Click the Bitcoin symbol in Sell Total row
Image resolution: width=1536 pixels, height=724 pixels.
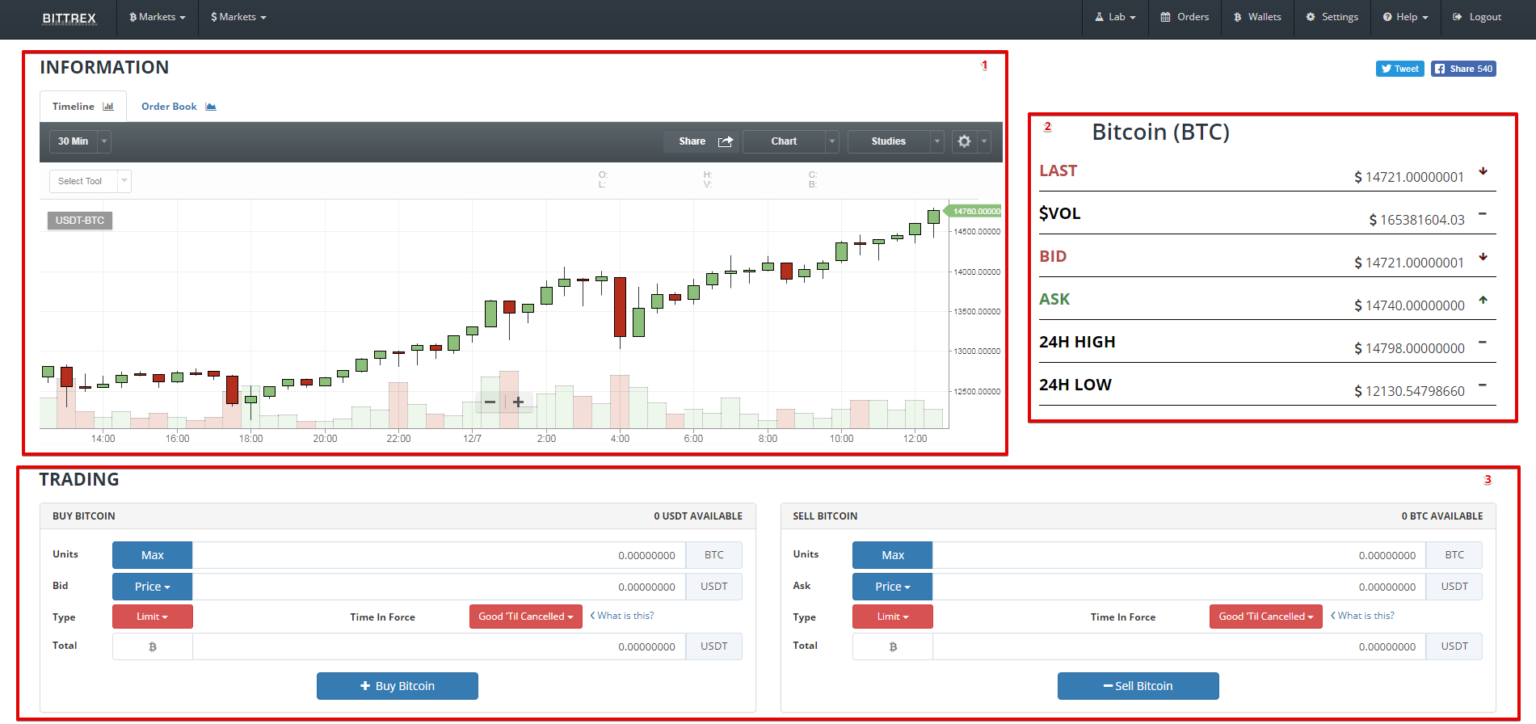(892, 647)
